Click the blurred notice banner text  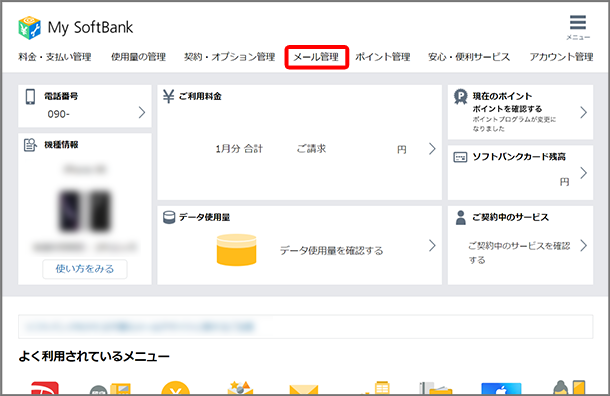pyautogui.click(x=140, y=326)
